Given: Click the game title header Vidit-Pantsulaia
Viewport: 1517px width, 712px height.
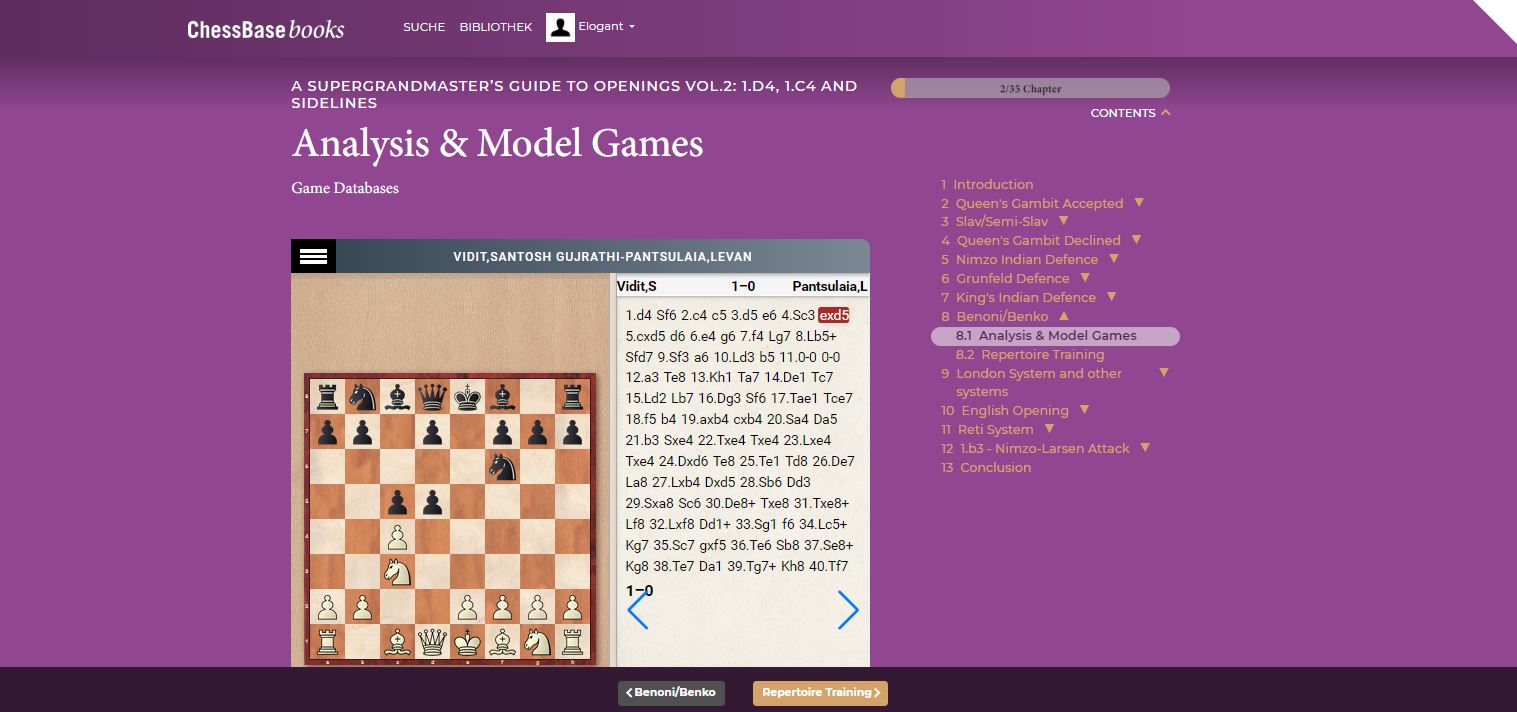Looking at the screenshot, I should (x=602, y=257).
